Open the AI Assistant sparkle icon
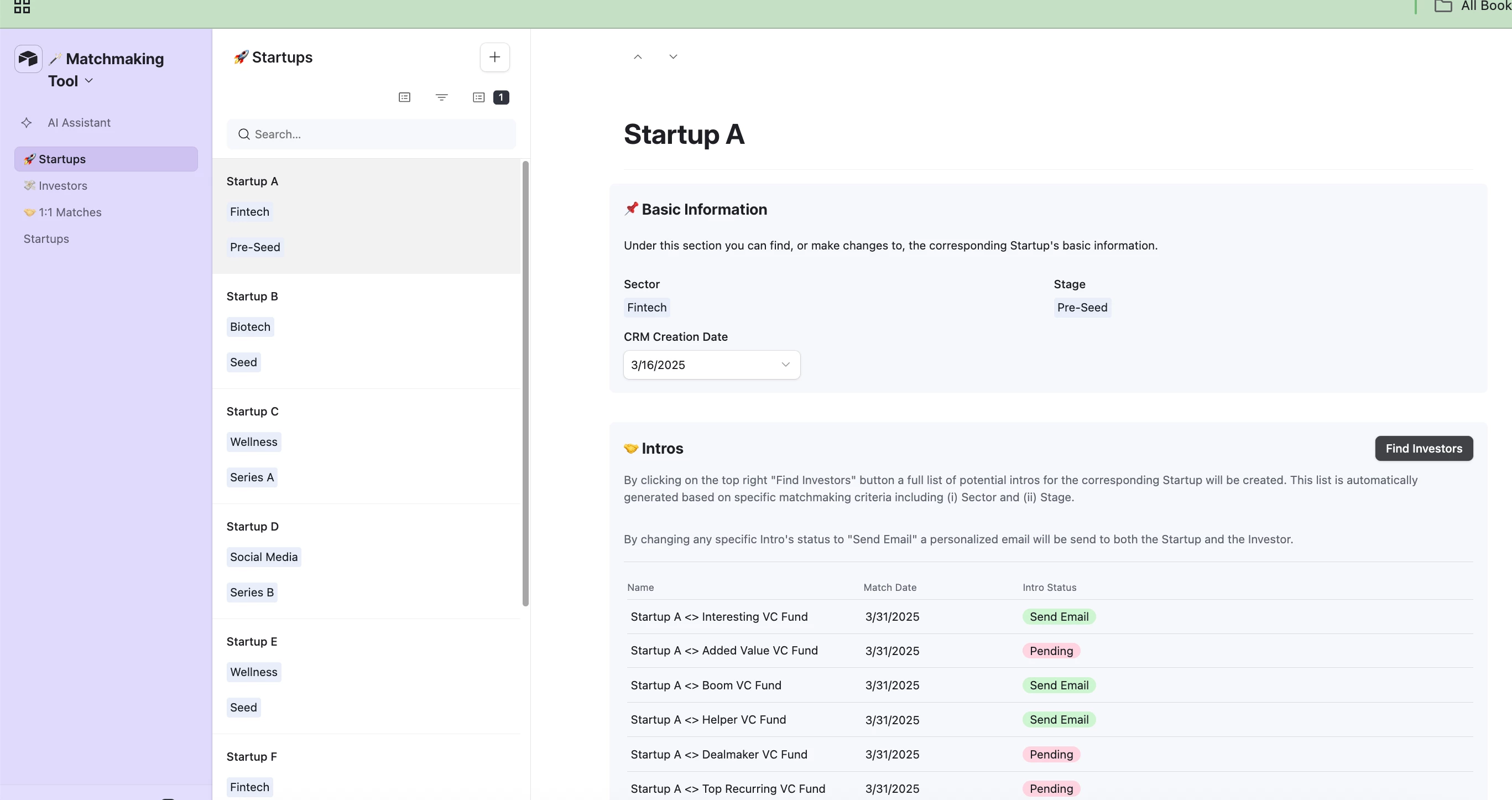 point(27,123)
